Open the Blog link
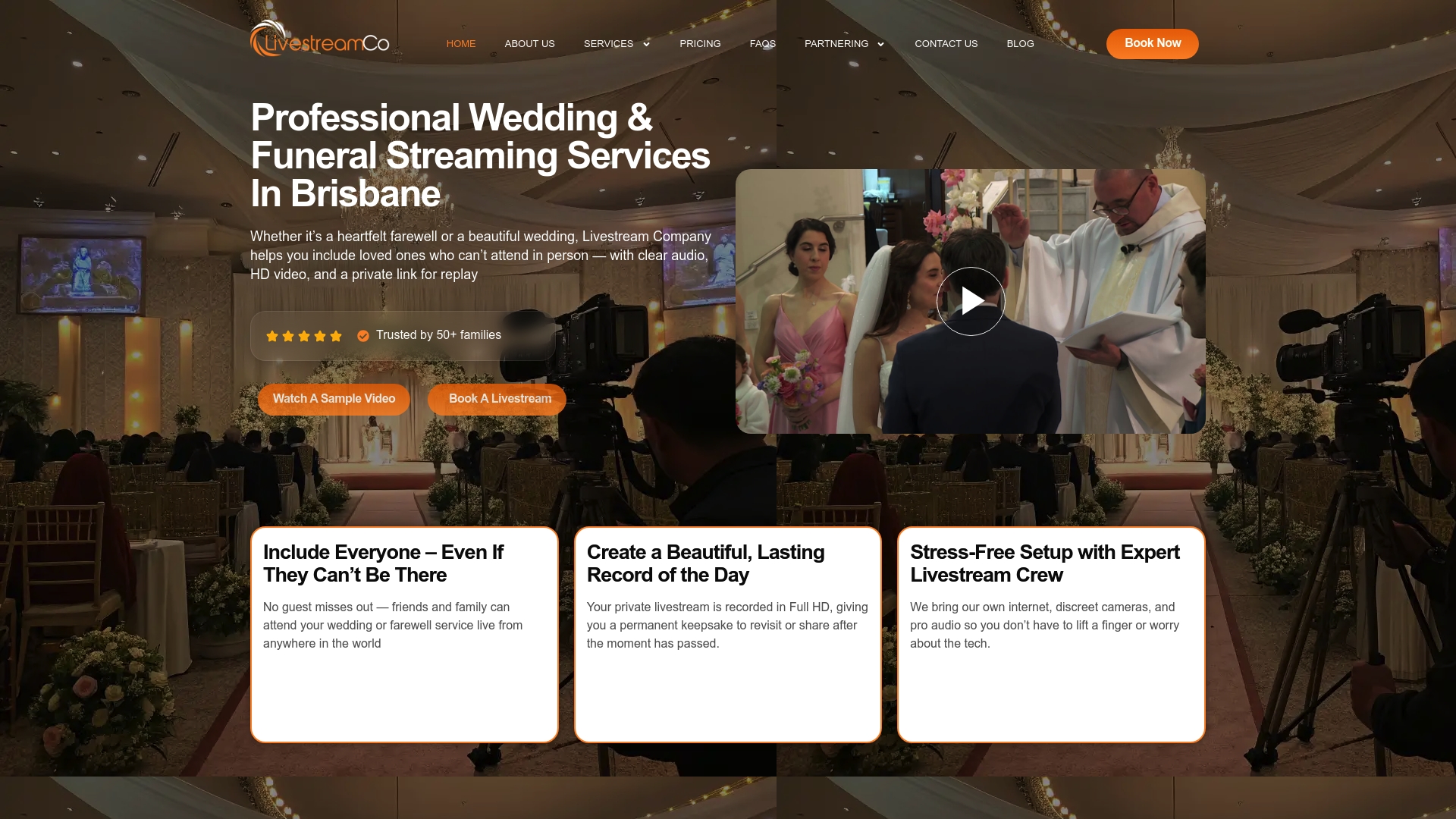Image resolution: width=1456 pixels, height=819 pixels. tap(1021, 44)
